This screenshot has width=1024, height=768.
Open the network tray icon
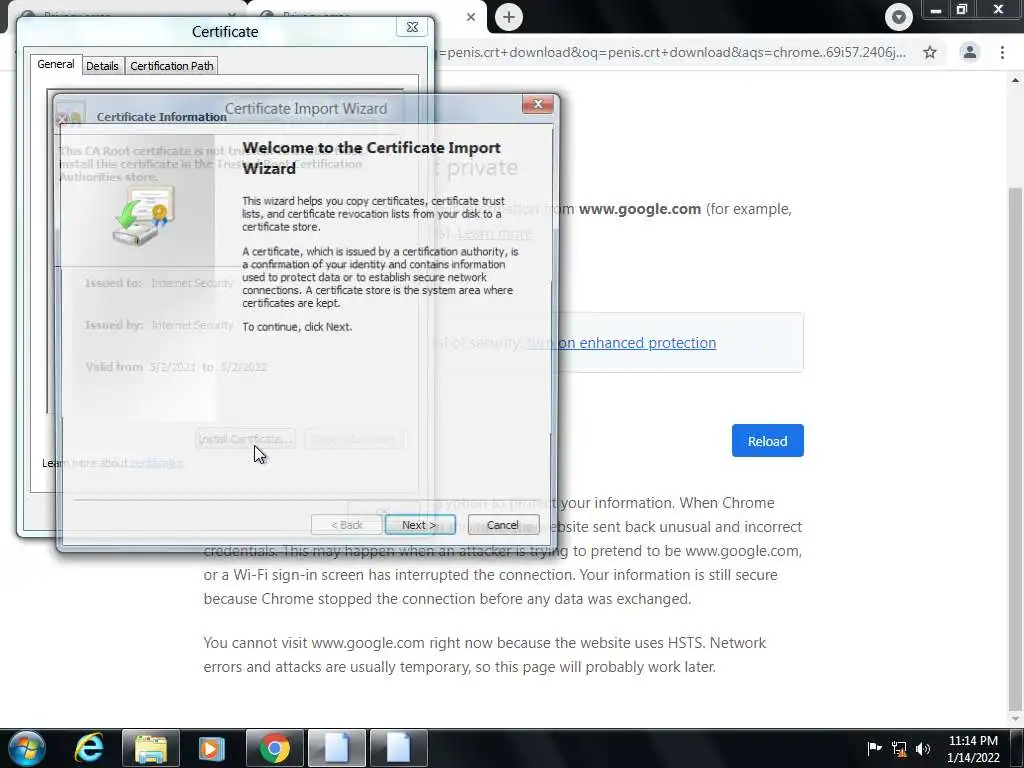click(x=899, y=749)
